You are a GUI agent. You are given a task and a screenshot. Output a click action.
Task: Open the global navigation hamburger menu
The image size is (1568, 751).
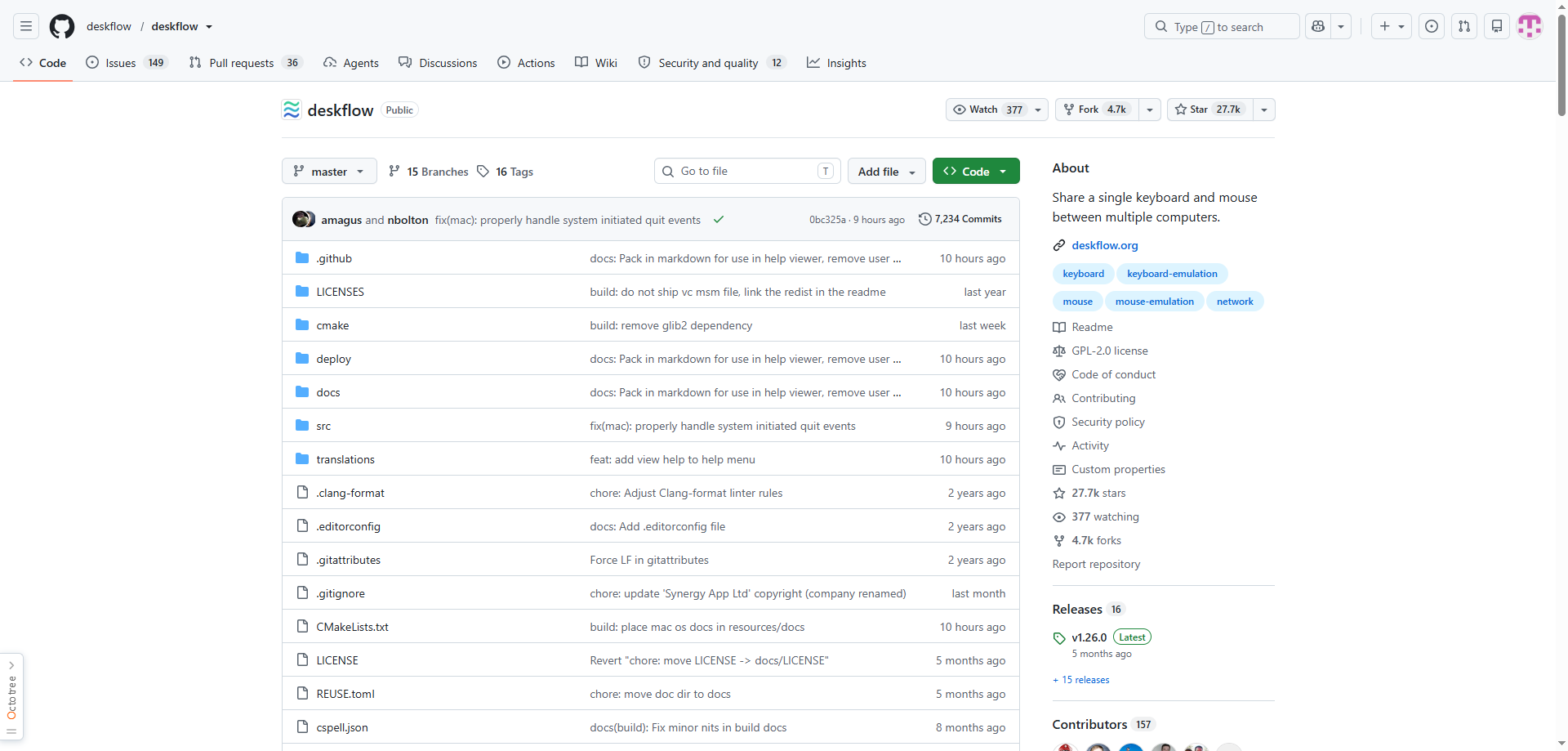coord(26,26)
